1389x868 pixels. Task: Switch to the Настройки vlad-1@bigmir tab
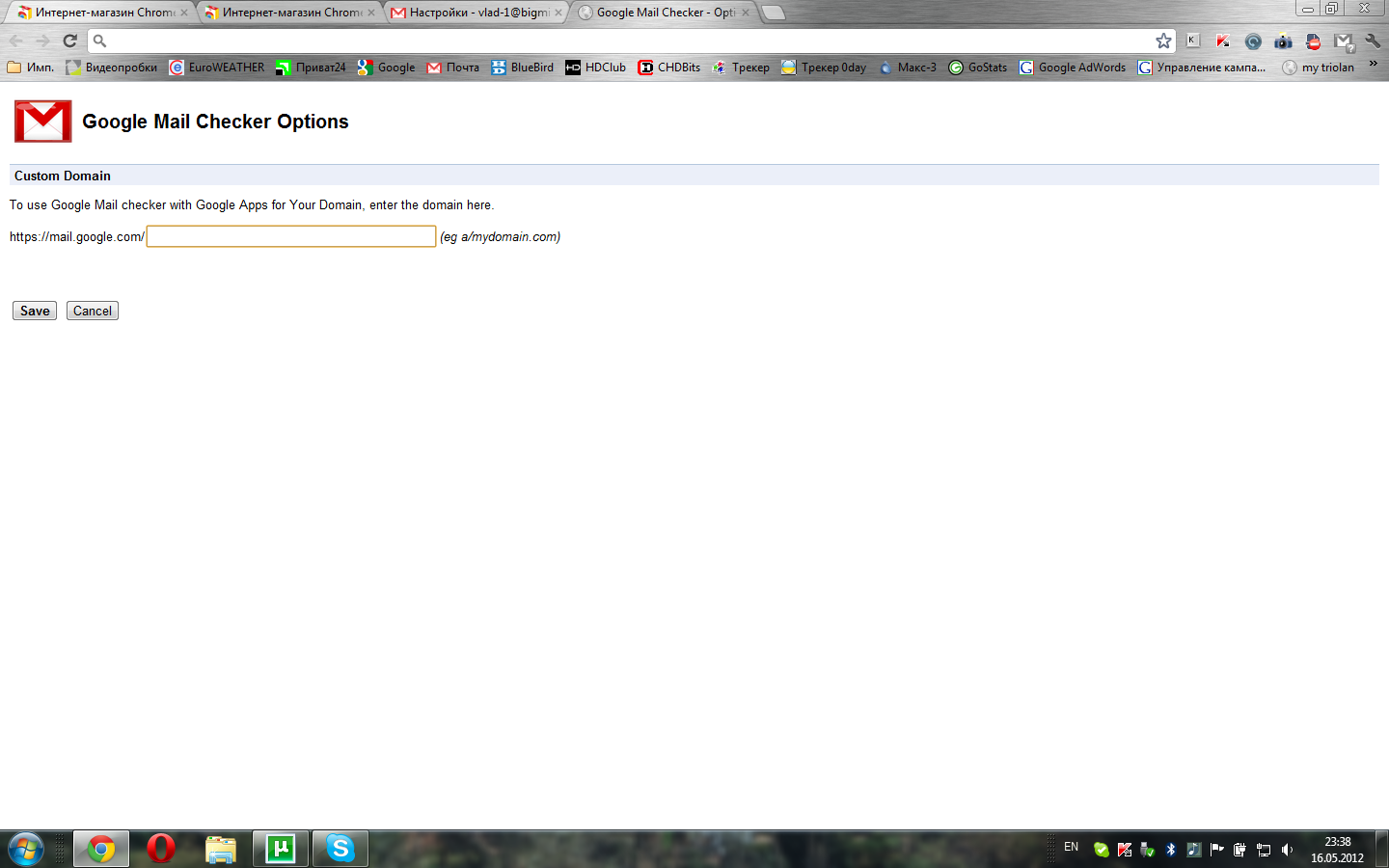tap(476, 13)
